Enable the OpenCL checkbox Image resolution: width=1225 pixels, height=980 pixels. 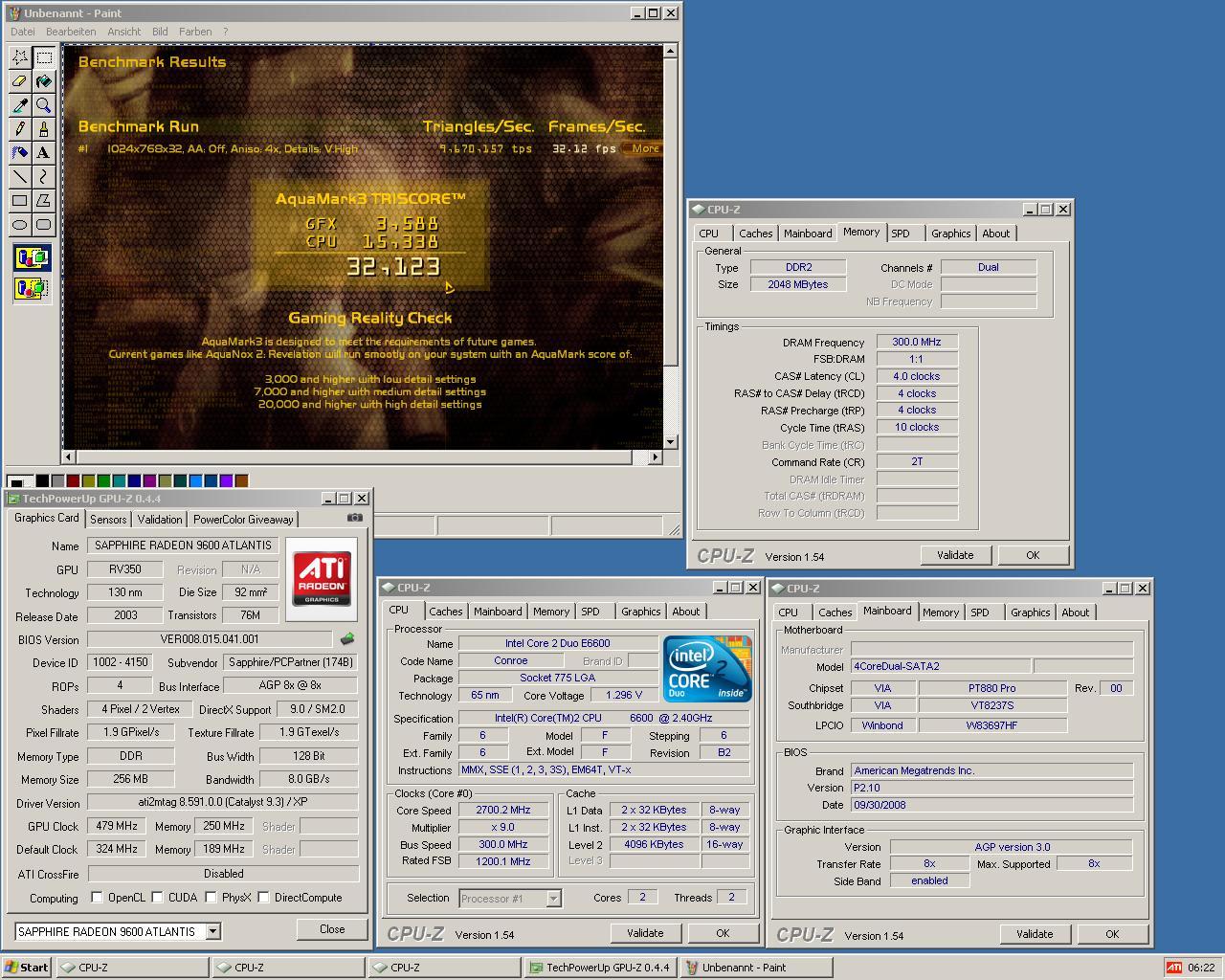click(97, 898)
